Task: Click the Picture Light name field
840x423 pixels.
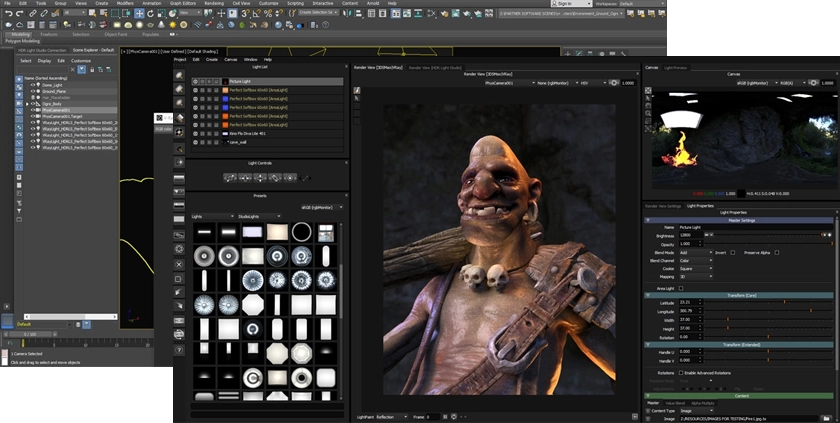Action: point(755,228)
